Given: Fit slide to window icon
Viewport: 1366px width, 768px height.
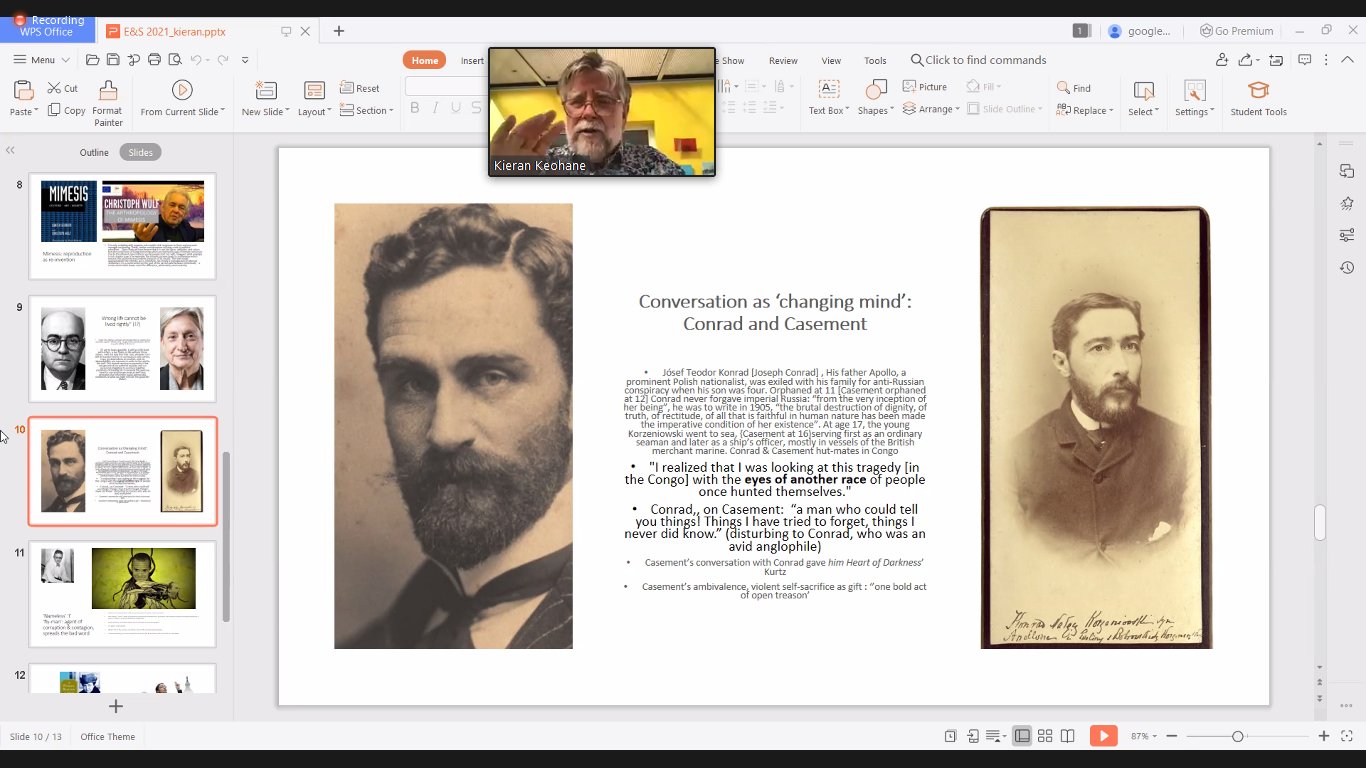Looking at the screenshot, I should pos(1346,736).
